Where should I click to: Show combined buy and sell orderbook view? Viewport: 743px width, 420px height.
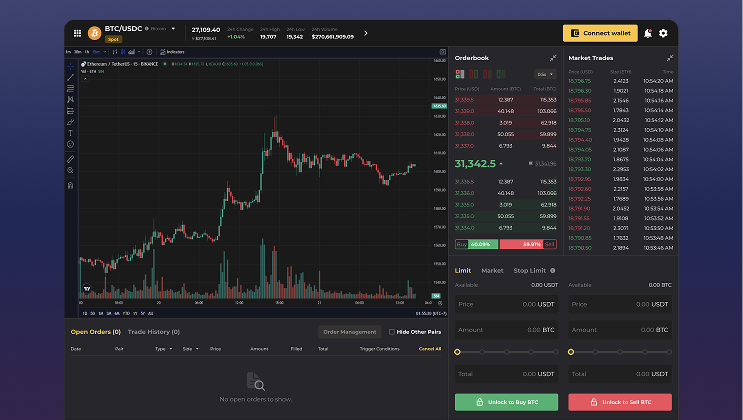[460, 74]
